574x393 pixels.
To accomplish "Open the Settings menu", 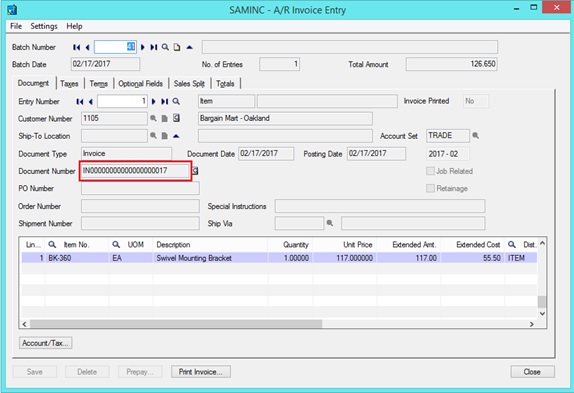I will click(x=44, y=26).
